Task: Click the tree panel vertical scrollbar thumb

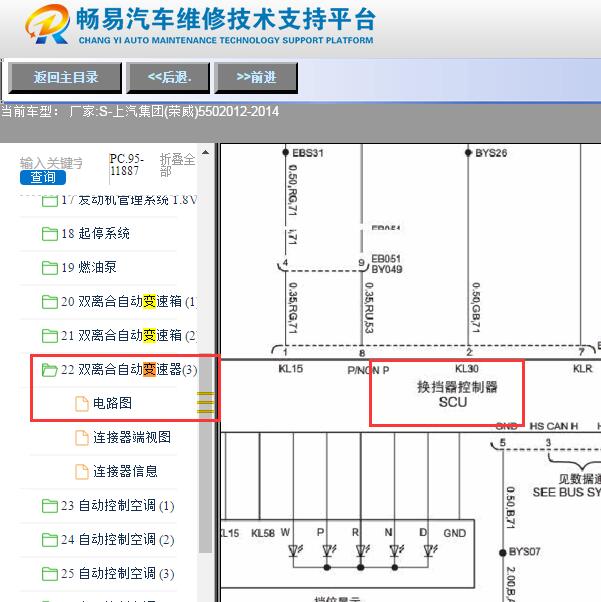Action: coord(205,454)
